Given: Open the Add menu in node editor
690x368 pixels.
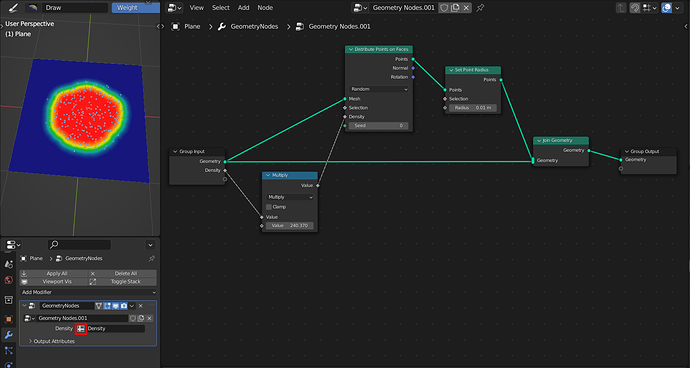Looking at the screenshot, I should 243,8.
